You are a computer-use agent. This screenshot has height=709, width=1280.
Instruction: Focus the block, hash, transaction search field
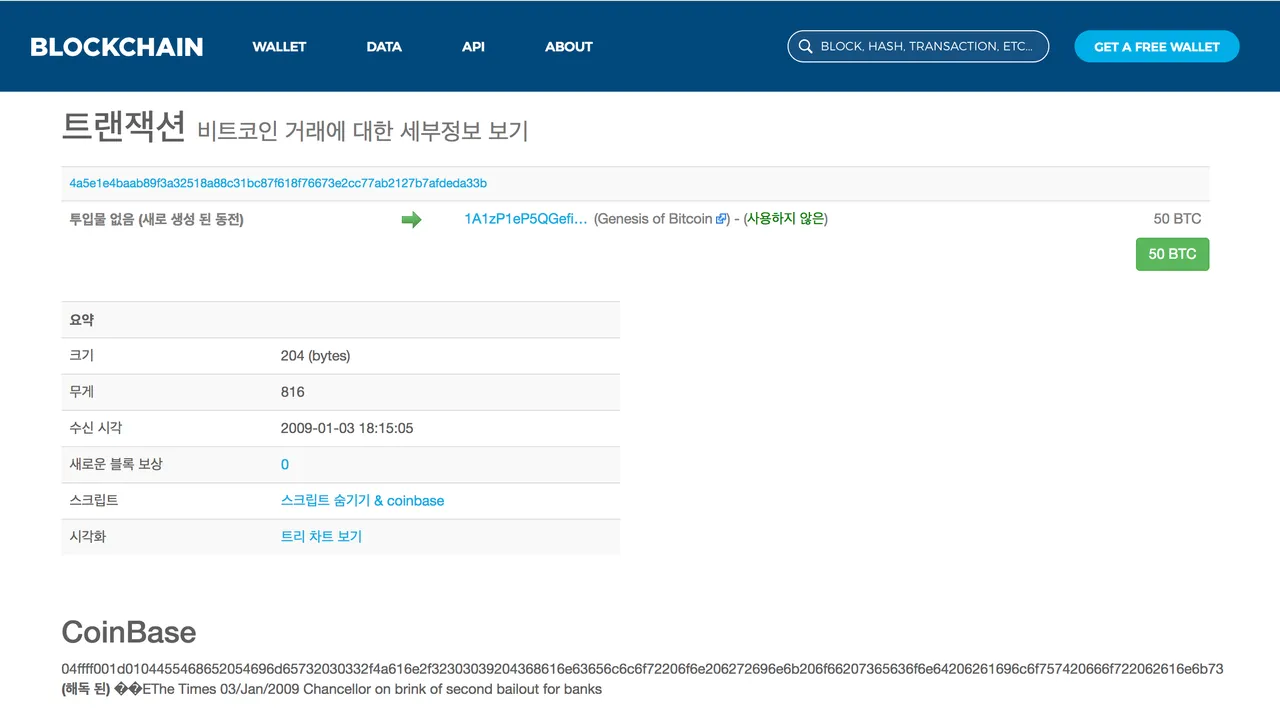918,47
